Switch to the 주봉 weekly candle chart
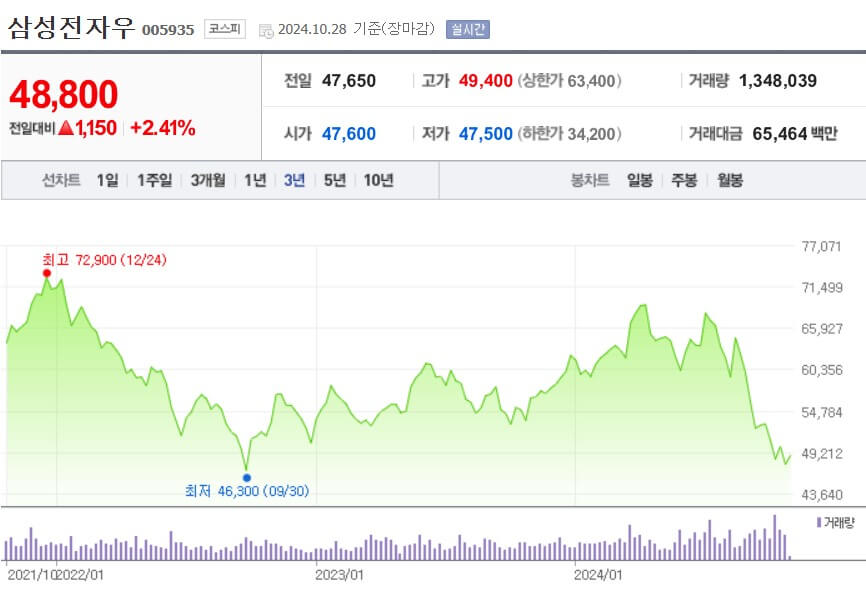This screenshot has width=866, height=594. tap(684, 180)
